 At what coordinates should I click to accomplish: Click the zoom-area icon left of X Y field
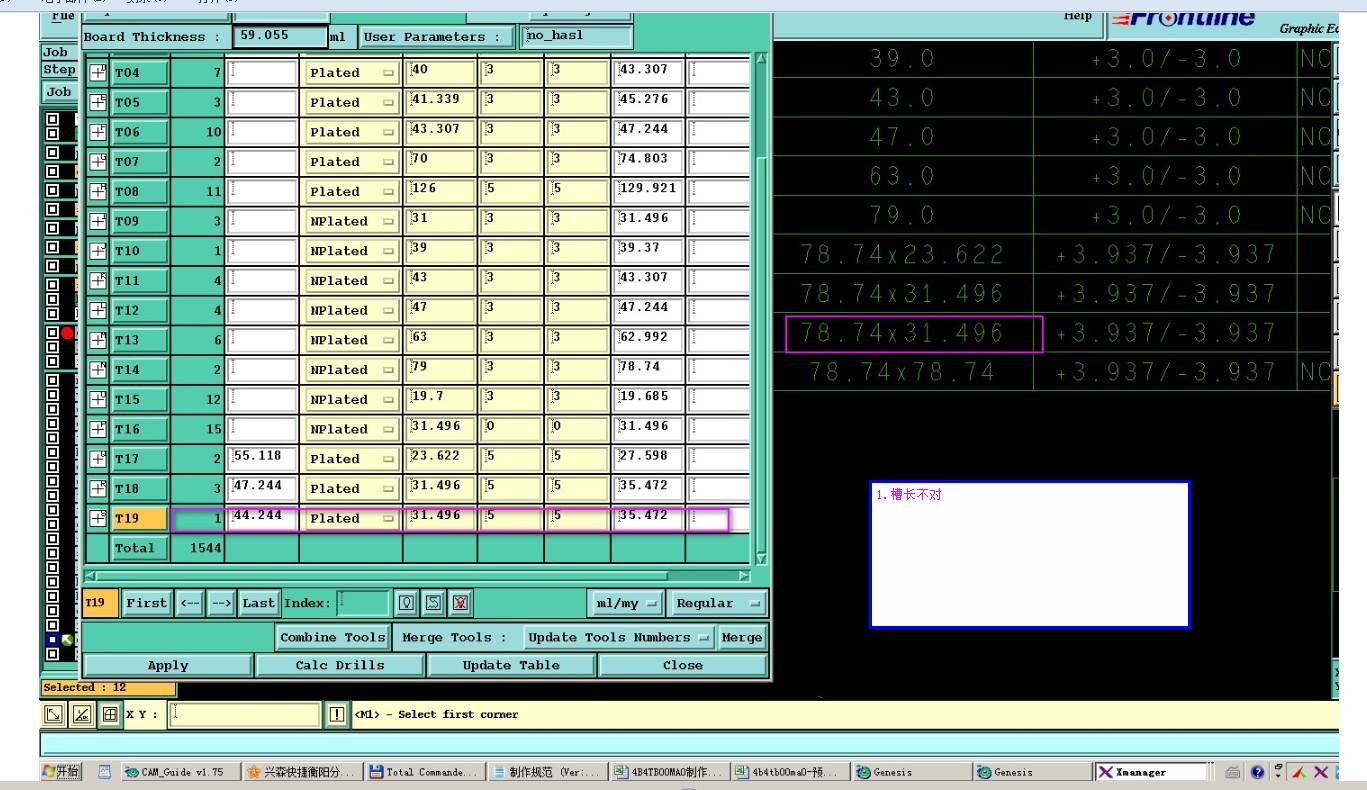54,714
